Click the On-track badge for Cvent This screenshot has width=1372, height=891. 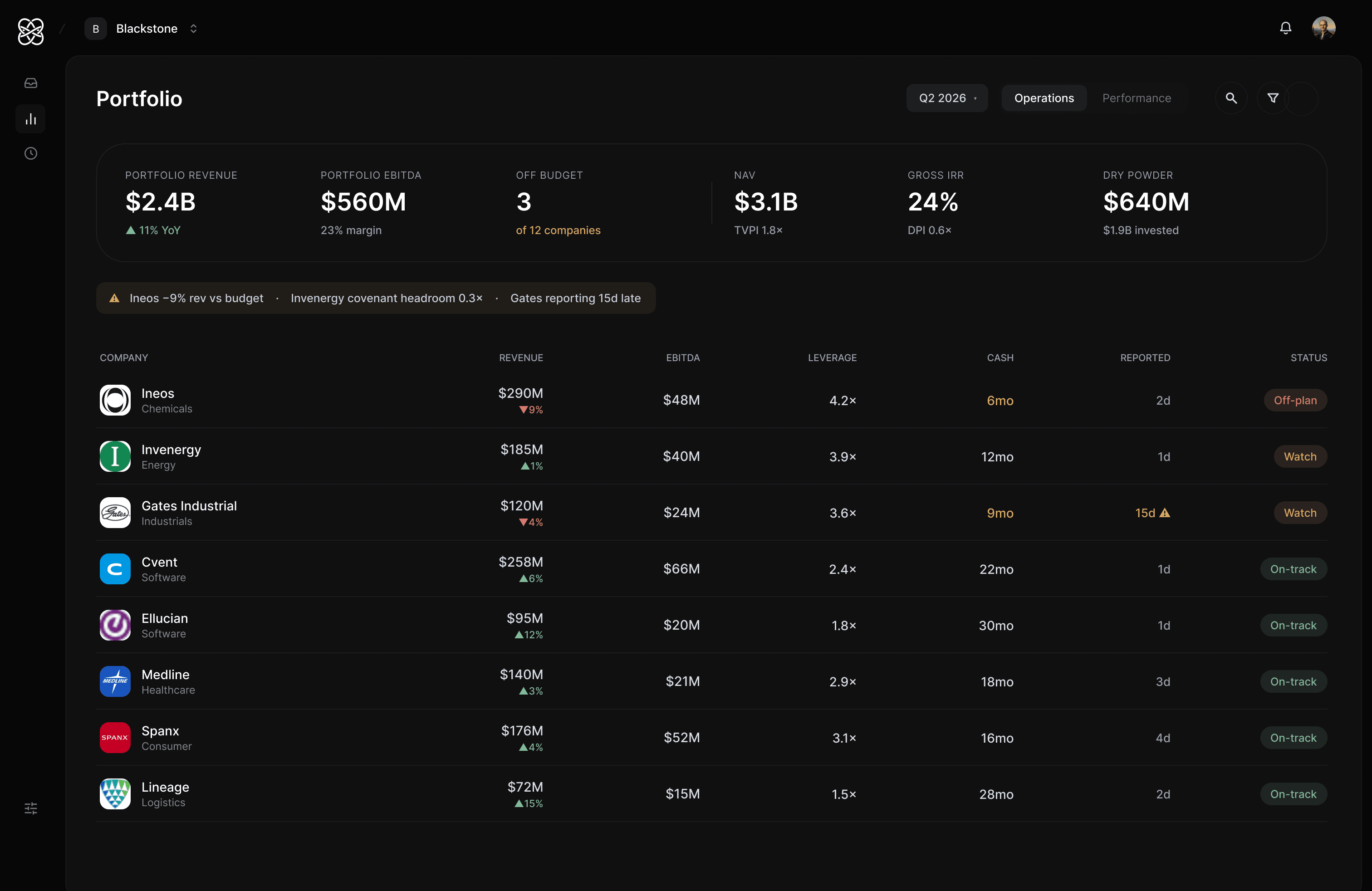(x=1293, y=569)
